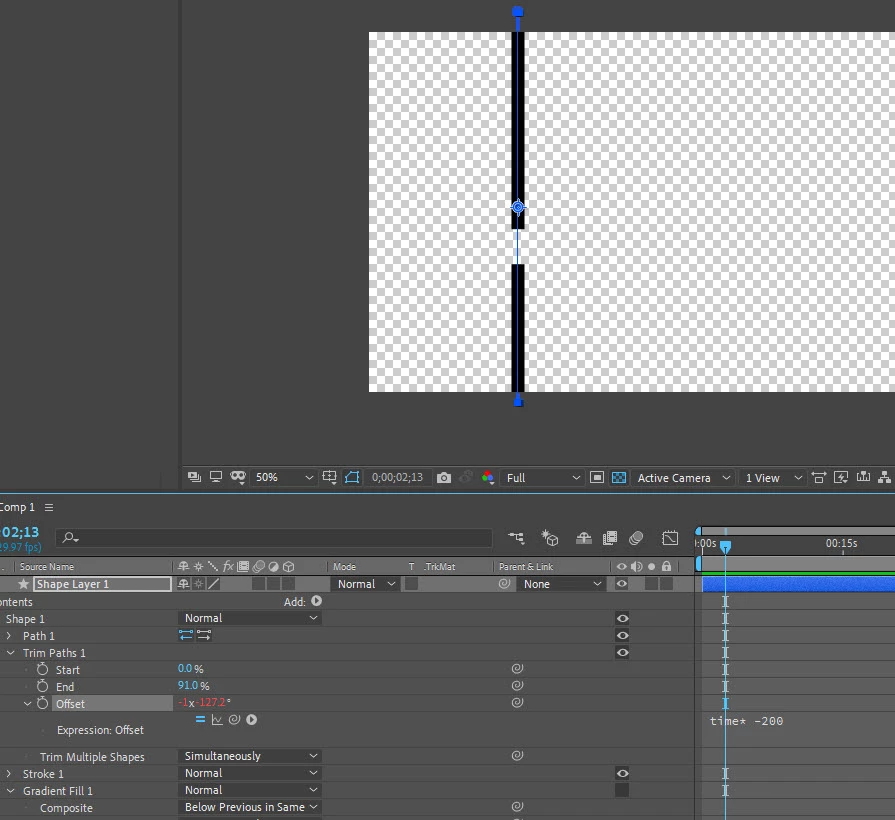This screenshot has height=820, width=895.
Task: Click the Path 1 reverse direction icon
Action: 186,635
